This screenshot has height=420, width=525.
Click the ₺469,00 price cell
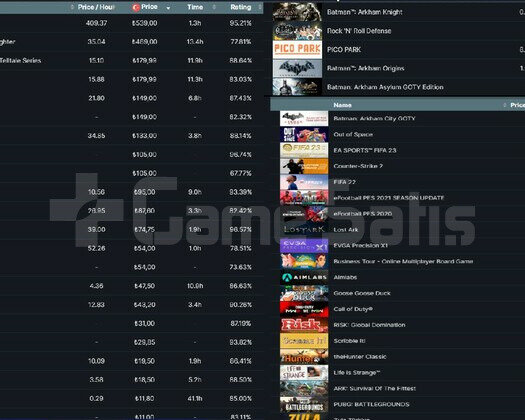[x=144, y=42]
